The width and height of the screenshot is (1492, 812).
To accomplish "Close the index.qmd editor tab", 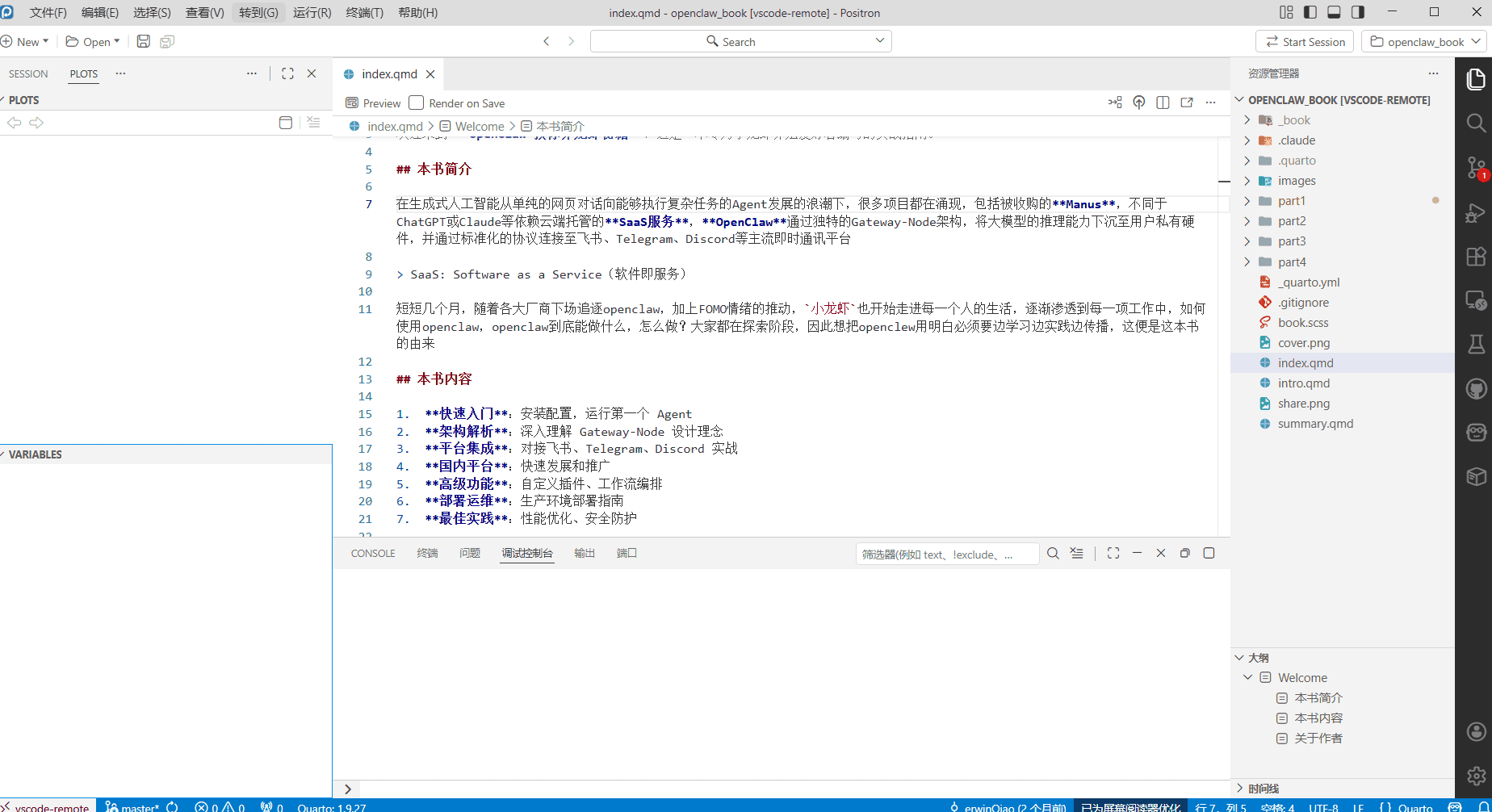I will 430,73.
